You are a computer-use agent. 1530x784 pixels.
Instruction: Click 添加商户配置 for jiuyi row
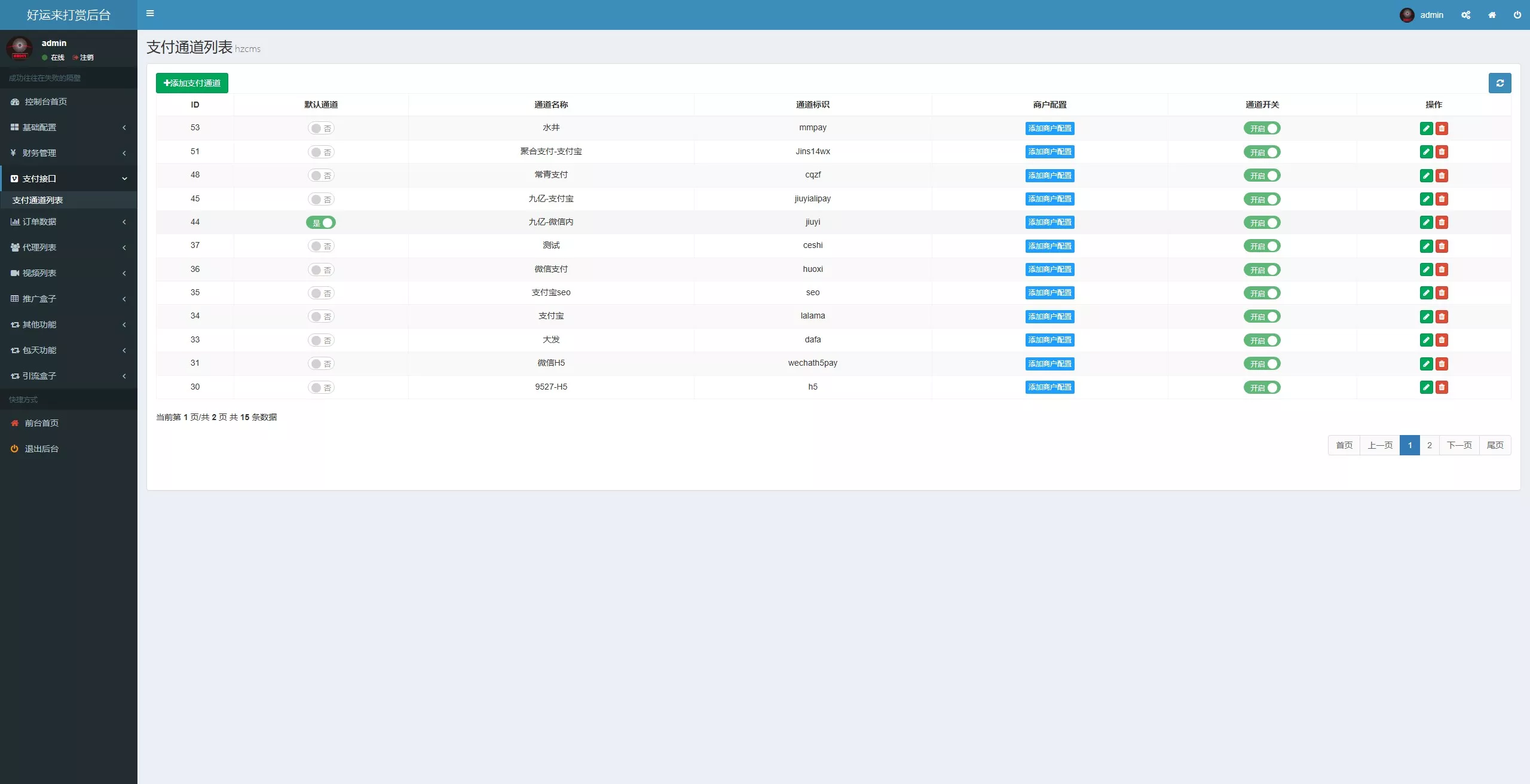pyautogui.click(x=1049, y=222)
